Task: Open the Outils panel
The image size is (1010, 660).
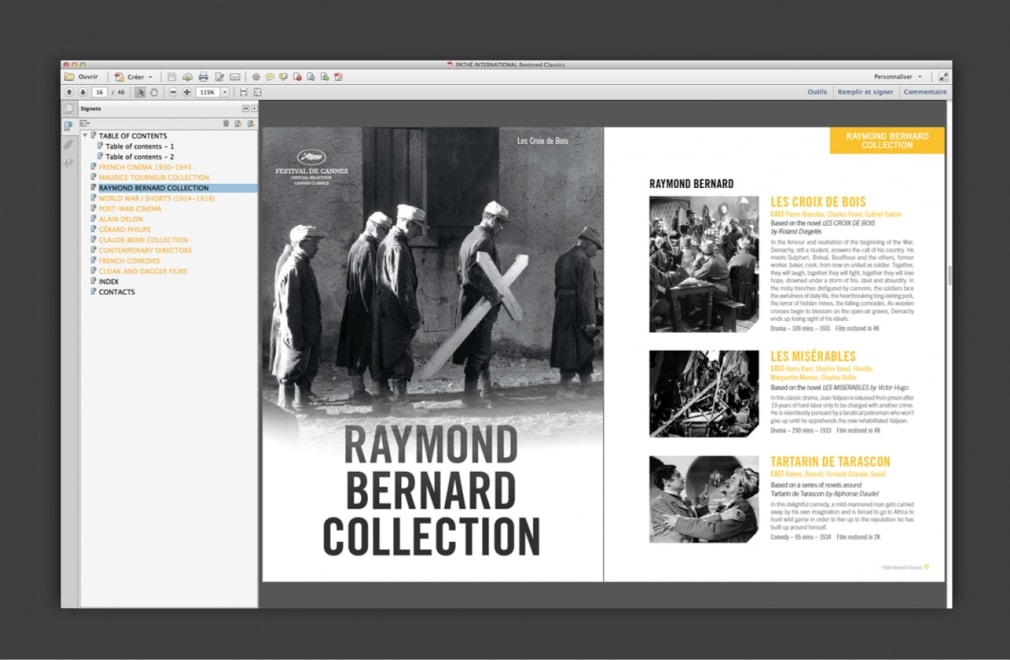Action: pyautogui.click(x=817, y=91)
